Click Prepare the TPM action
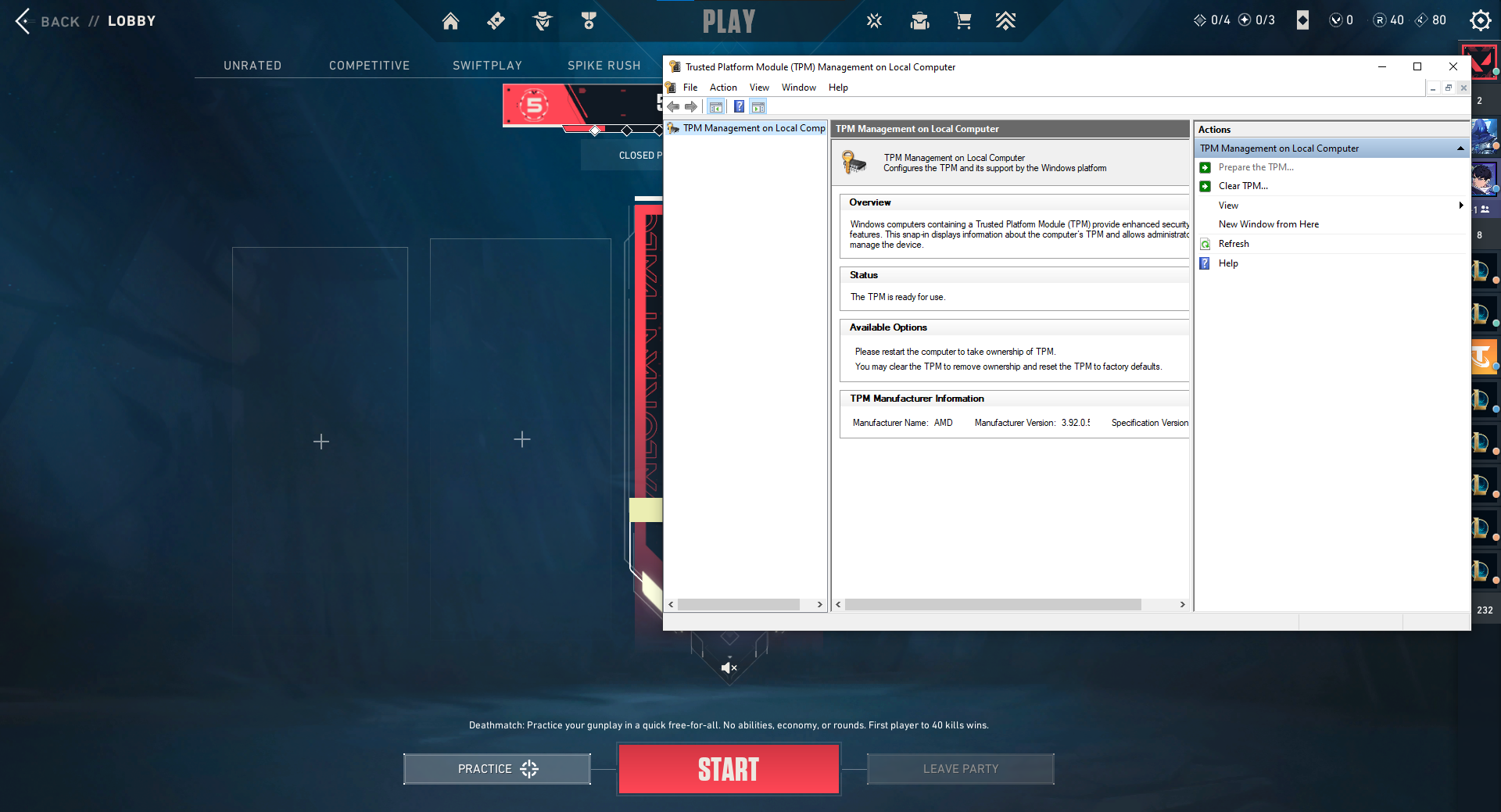 (1256, 167)
